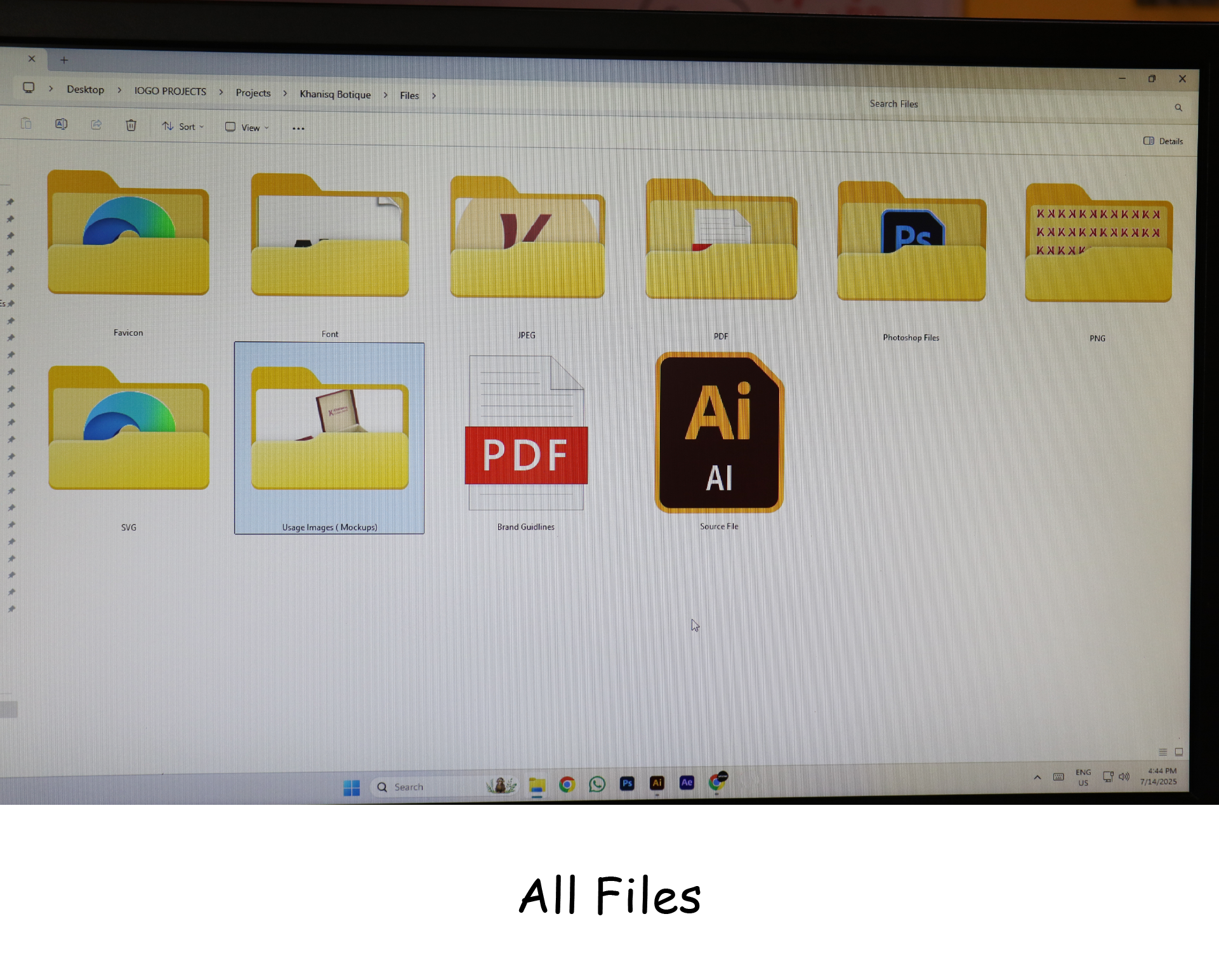The width and height of the screenshot is (1219, 980).
Task: Open the Photoshop Files folder
Action: [911, 241]
